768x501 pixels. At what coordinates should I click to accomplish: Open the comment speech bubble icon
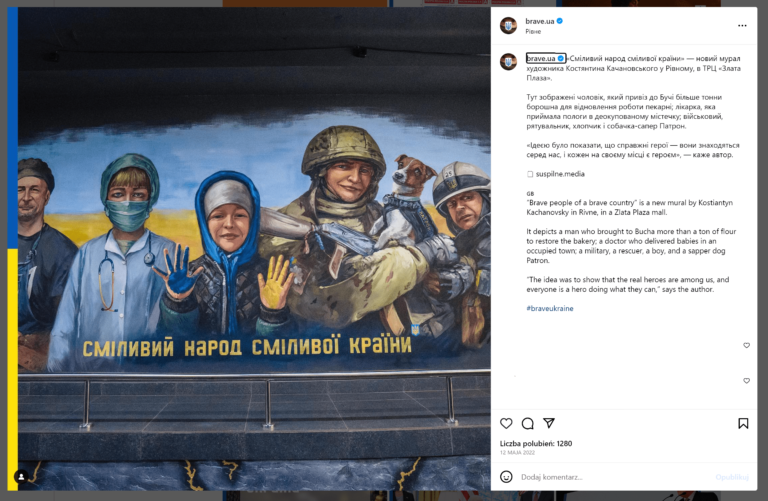coord(528,424)
